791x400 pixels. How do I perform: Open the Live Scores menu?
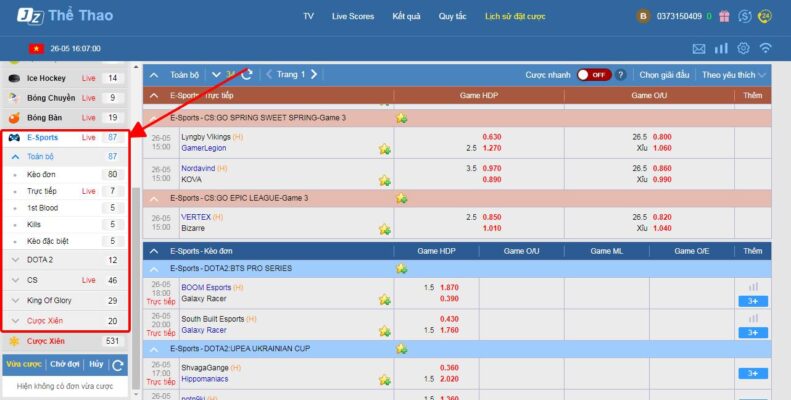coord(353,16)
